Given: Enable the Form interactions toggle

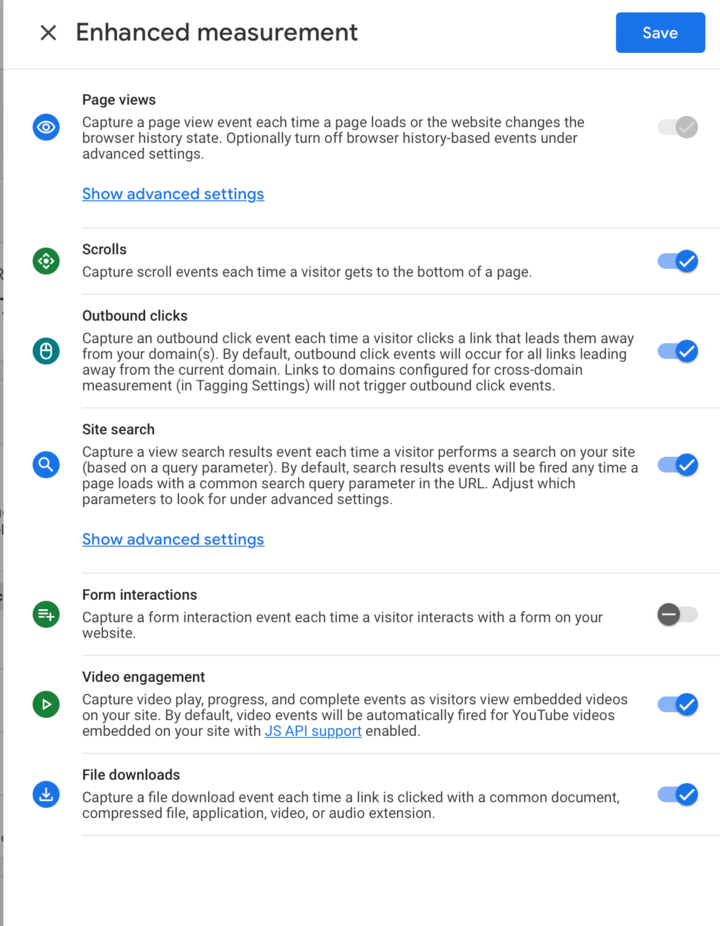Looking at the screenshot, I should coord(678,615).
